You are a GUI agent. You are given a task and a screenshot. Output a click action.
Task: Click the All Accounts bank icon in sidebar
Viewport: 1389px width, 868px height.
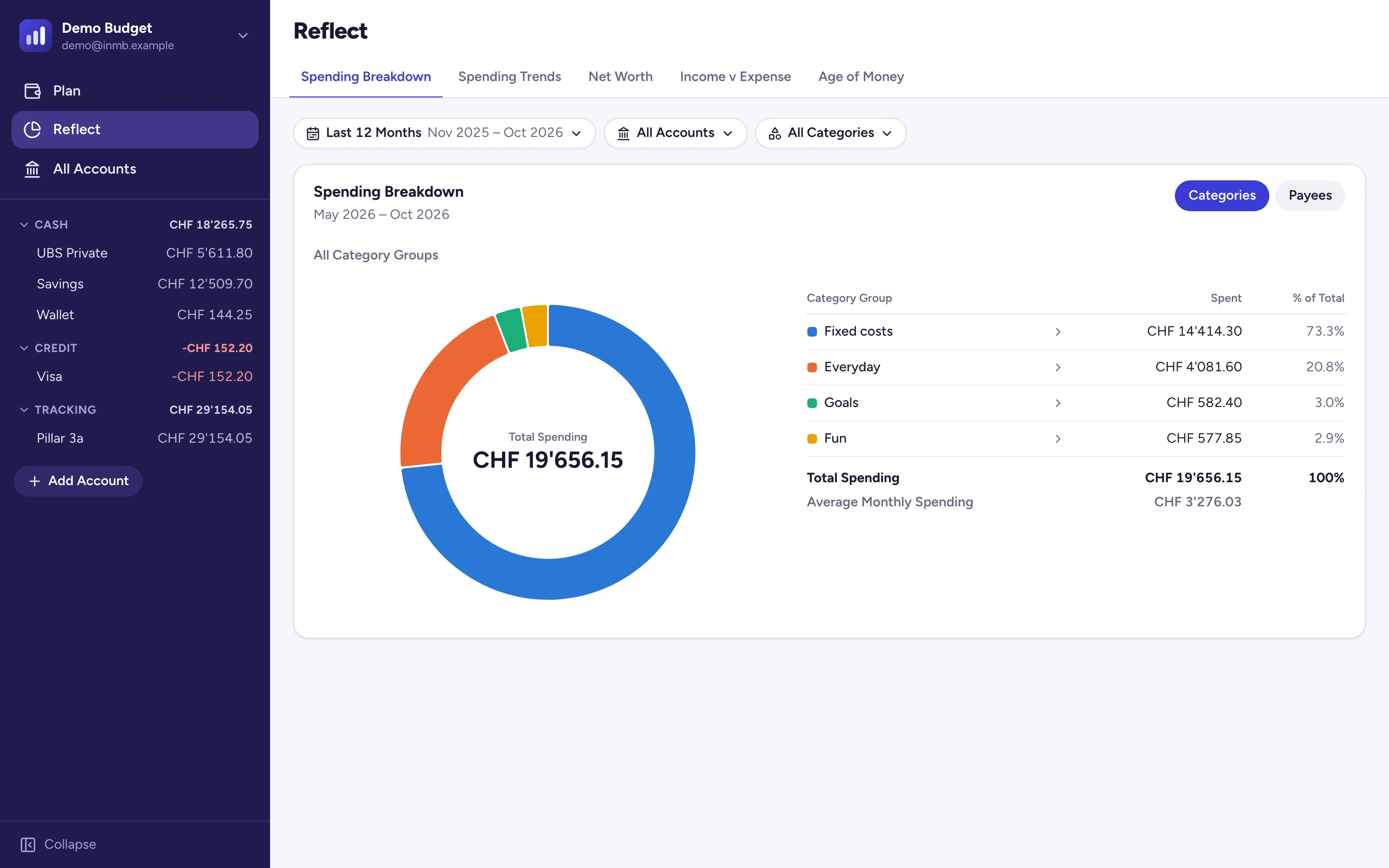(32, 169)
